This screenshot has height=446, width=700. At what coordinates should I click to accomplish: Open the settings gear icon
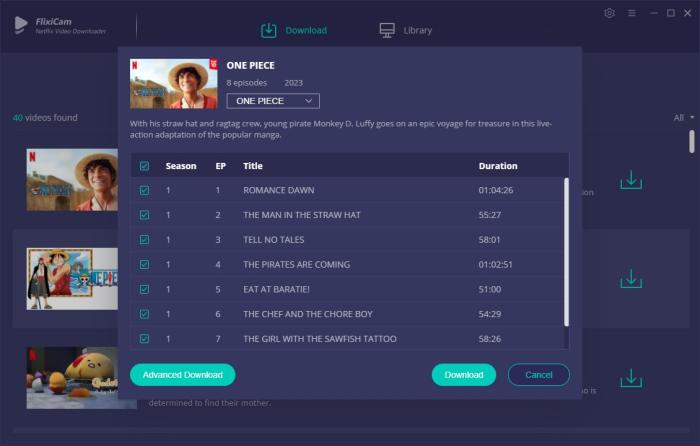click(610, 13)
